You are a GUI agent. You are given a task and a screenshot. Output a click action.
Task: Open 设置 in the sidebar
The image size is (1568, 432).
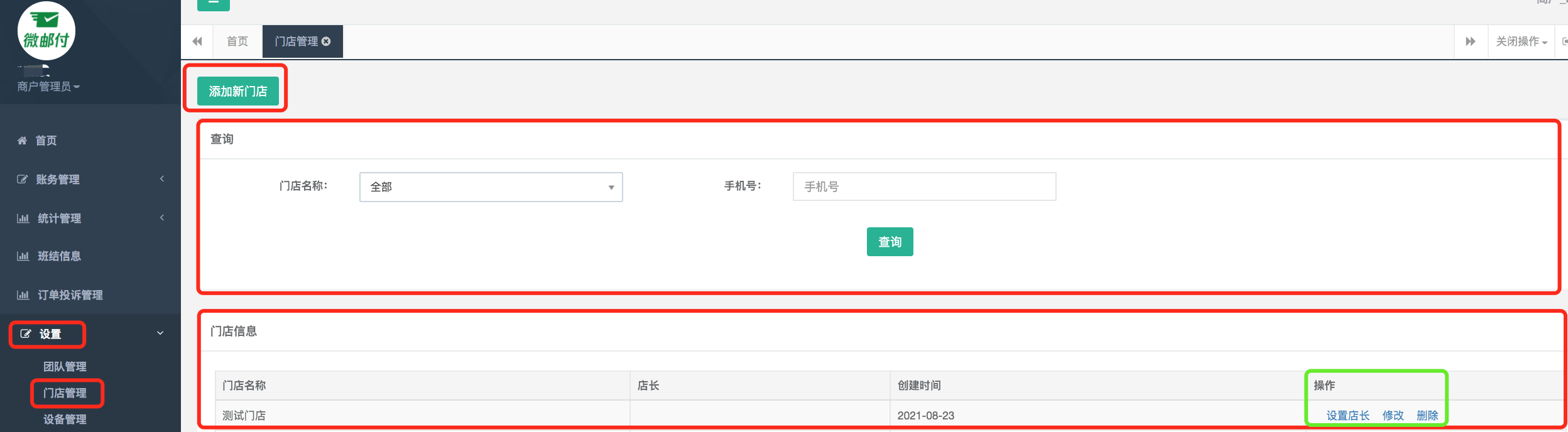50,334
